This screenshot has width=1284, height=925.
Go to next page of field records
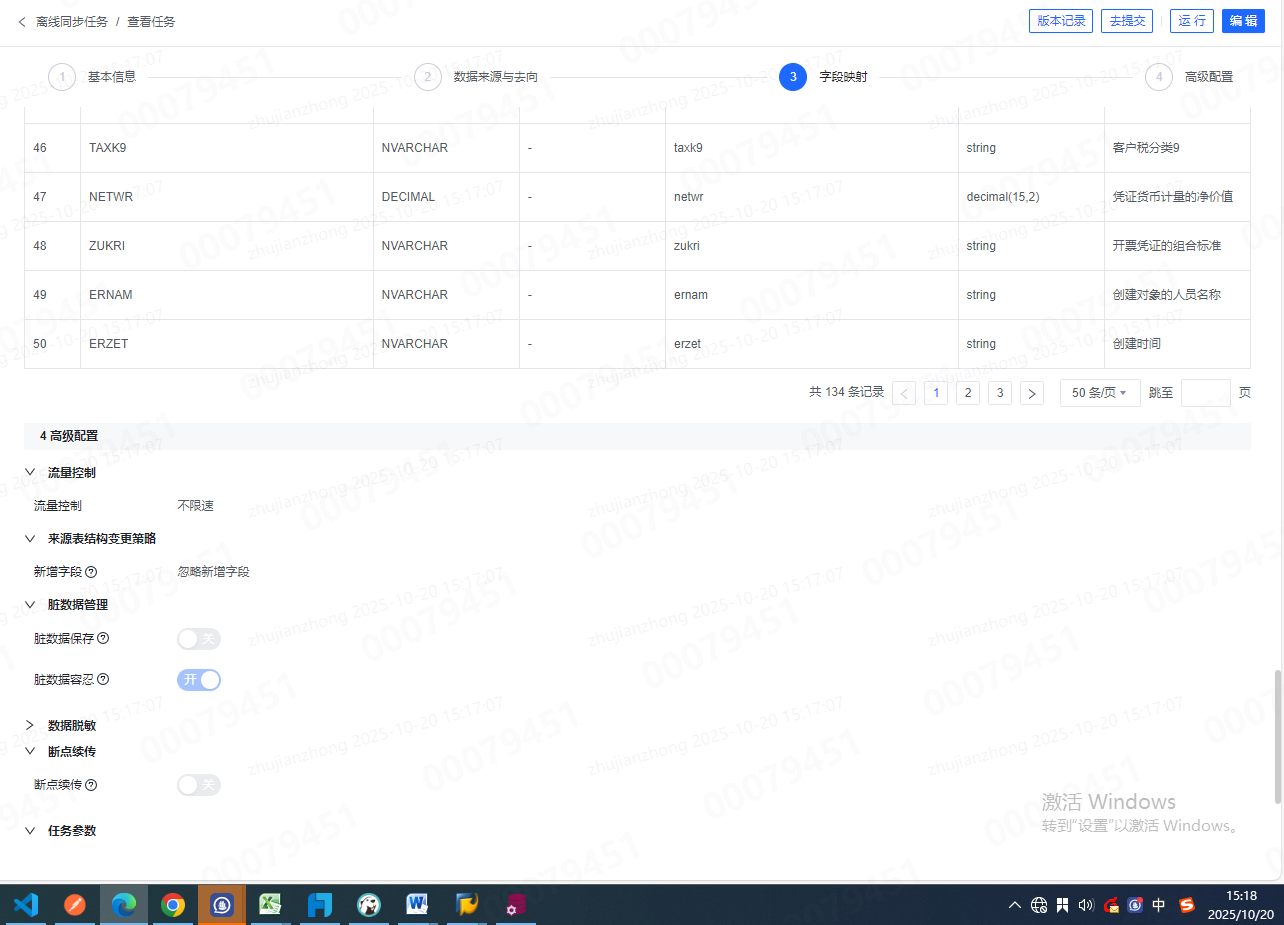pos(1032,393)
